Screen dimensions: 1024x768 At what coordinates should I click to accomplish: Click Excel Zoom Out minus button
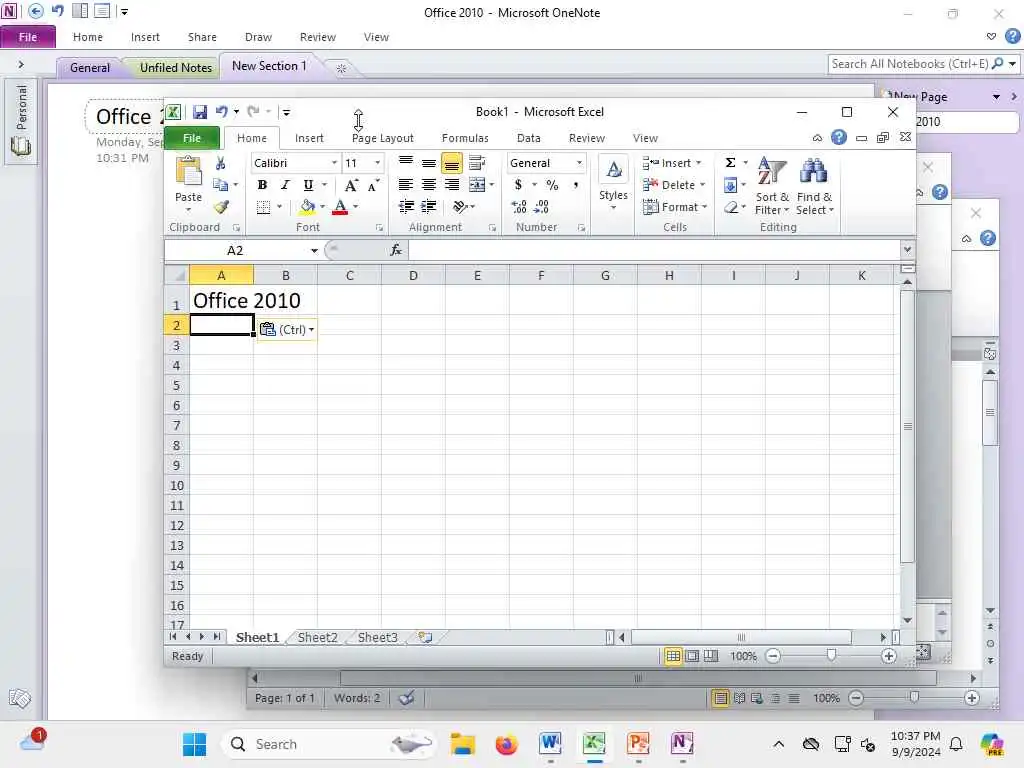tap(773, 656)
